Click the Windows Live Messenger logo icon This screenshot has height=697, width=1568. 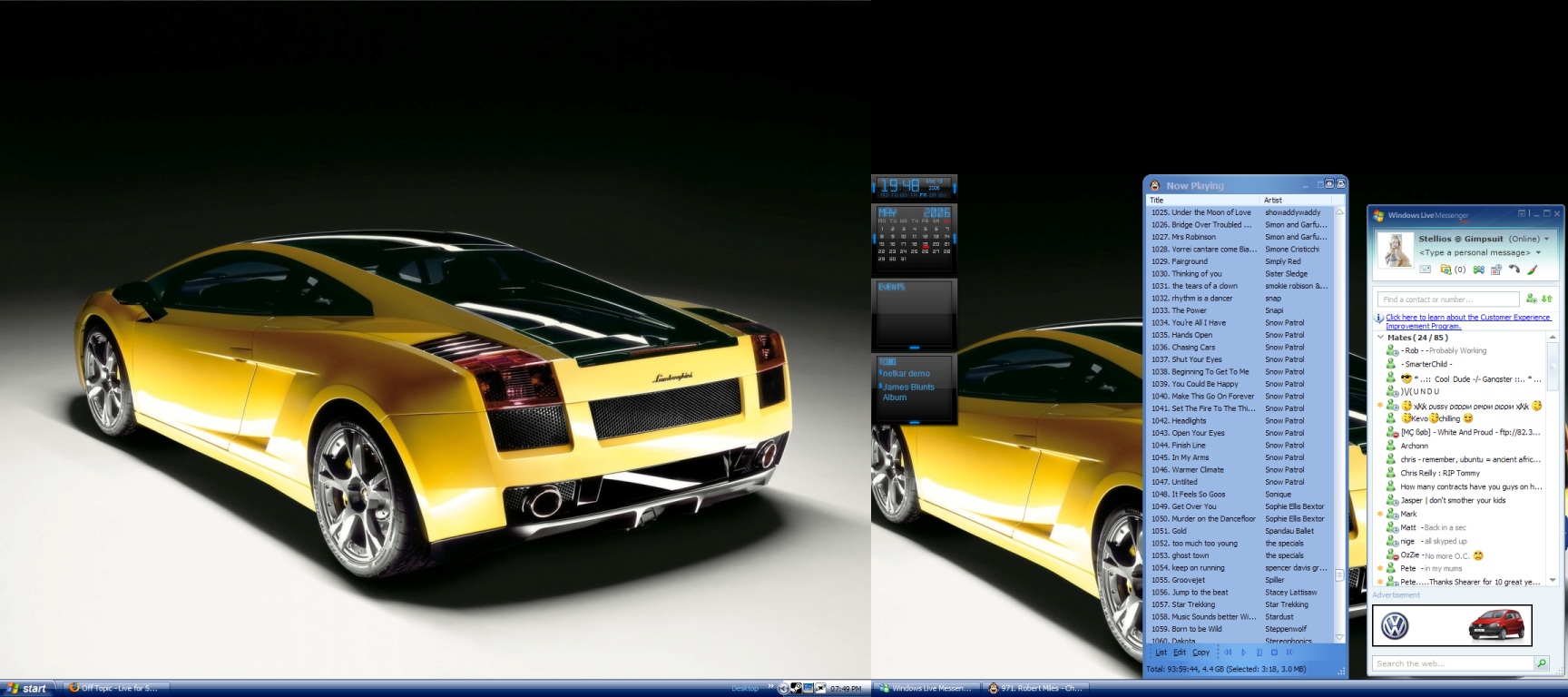1378,215
